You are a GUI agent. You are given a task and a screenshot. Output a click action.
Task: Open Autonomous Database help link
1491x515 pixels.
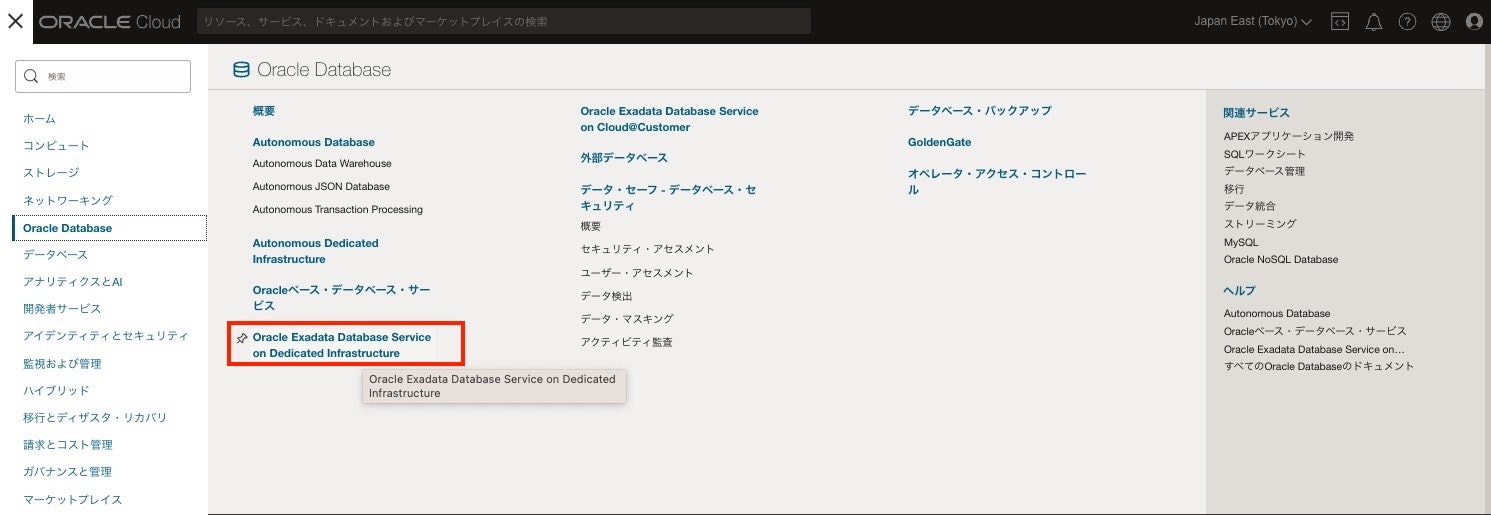(x=1277, y=313)
